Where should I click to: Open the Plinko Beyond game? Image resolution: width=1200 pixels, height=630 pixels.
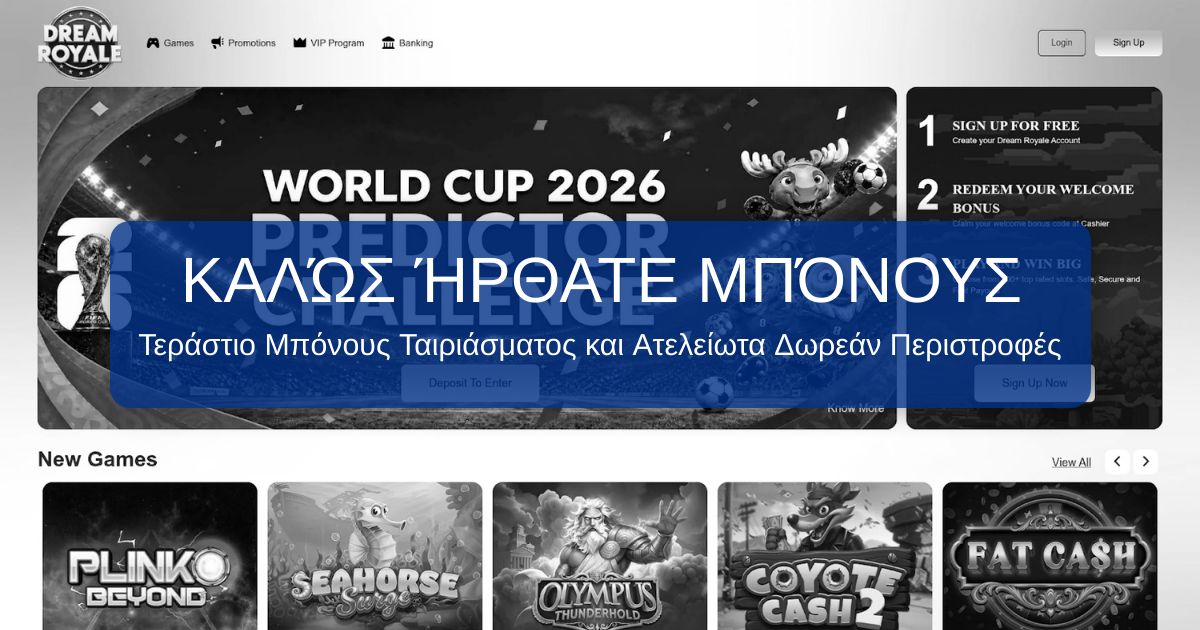[x=150, y=556]
